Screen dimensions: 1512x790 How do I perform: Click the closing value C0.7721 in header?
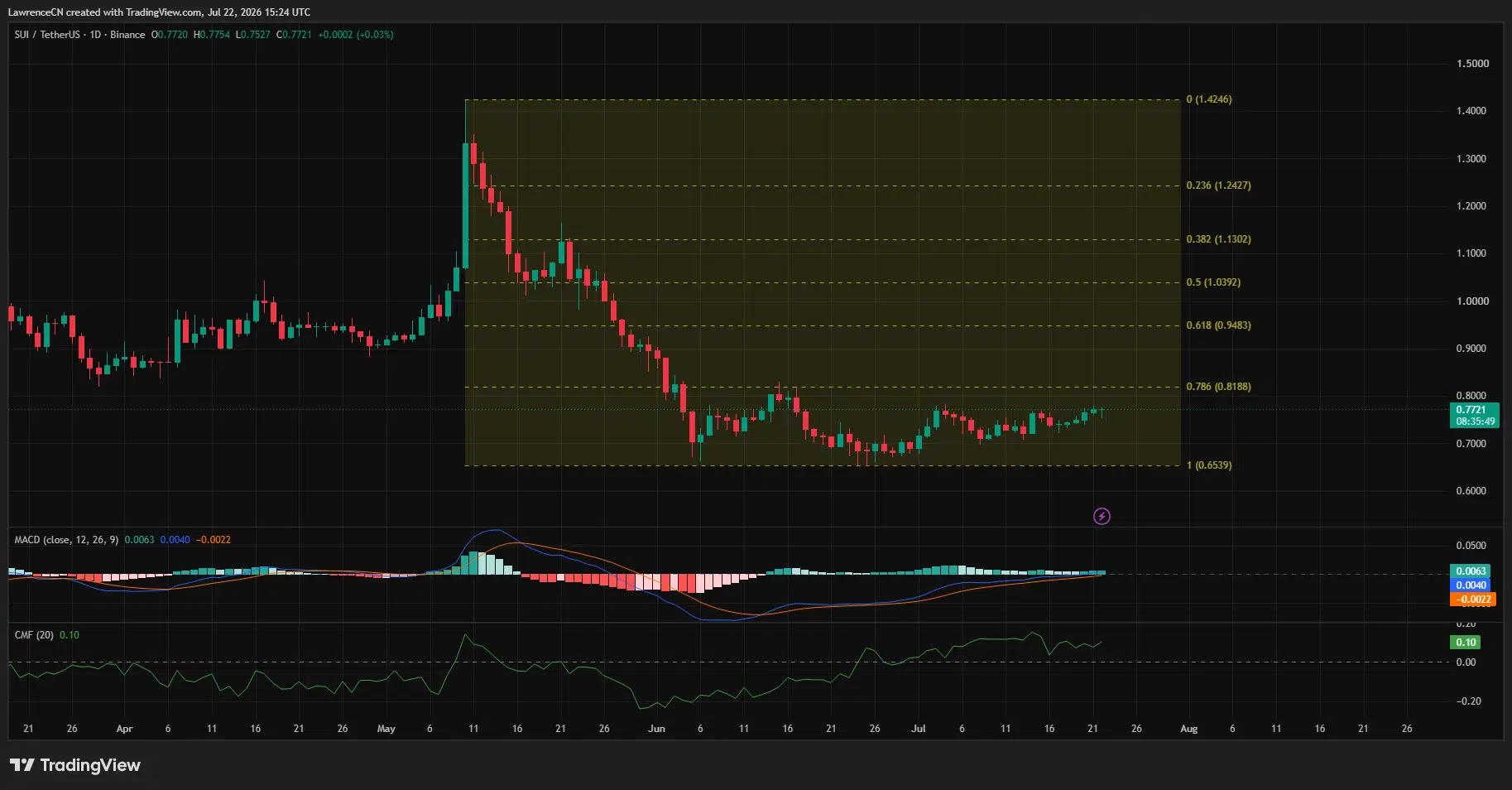pos(294,35)
